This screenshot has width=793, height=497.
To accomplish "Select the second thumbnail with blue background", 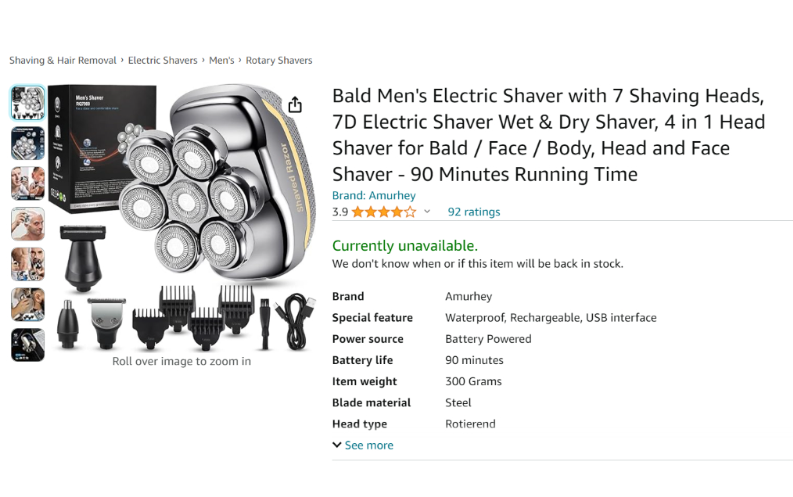I will [28, 143].
